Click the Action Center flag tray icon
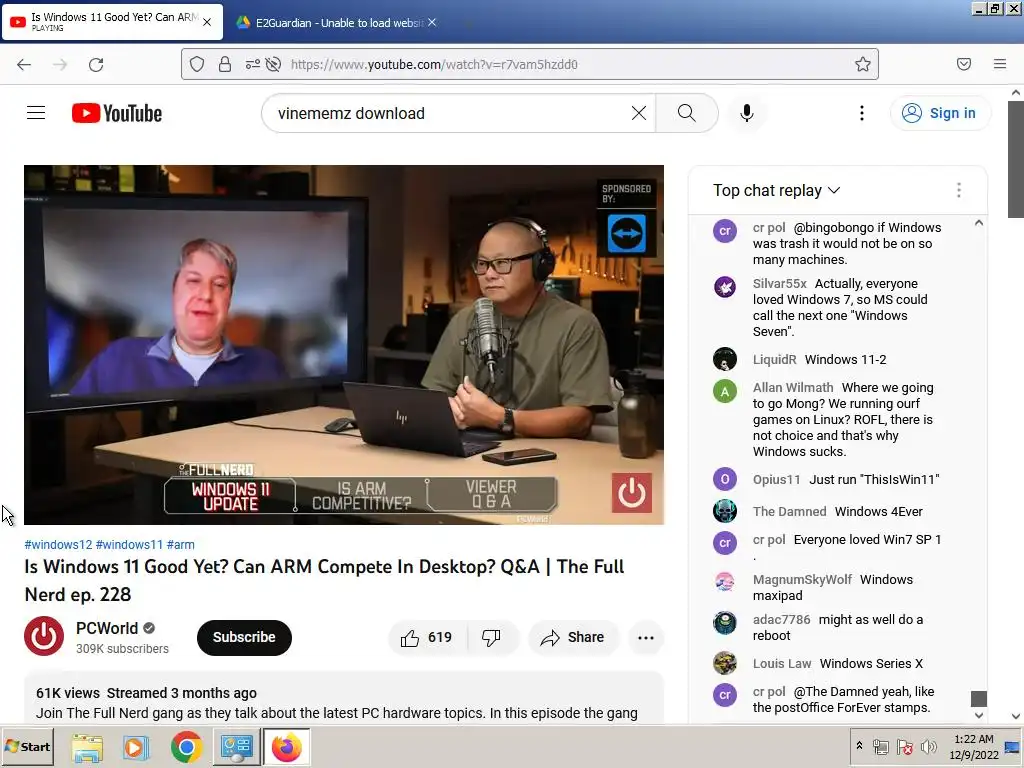The height and width of the screenshot is (768, 1024). (904, 746)
